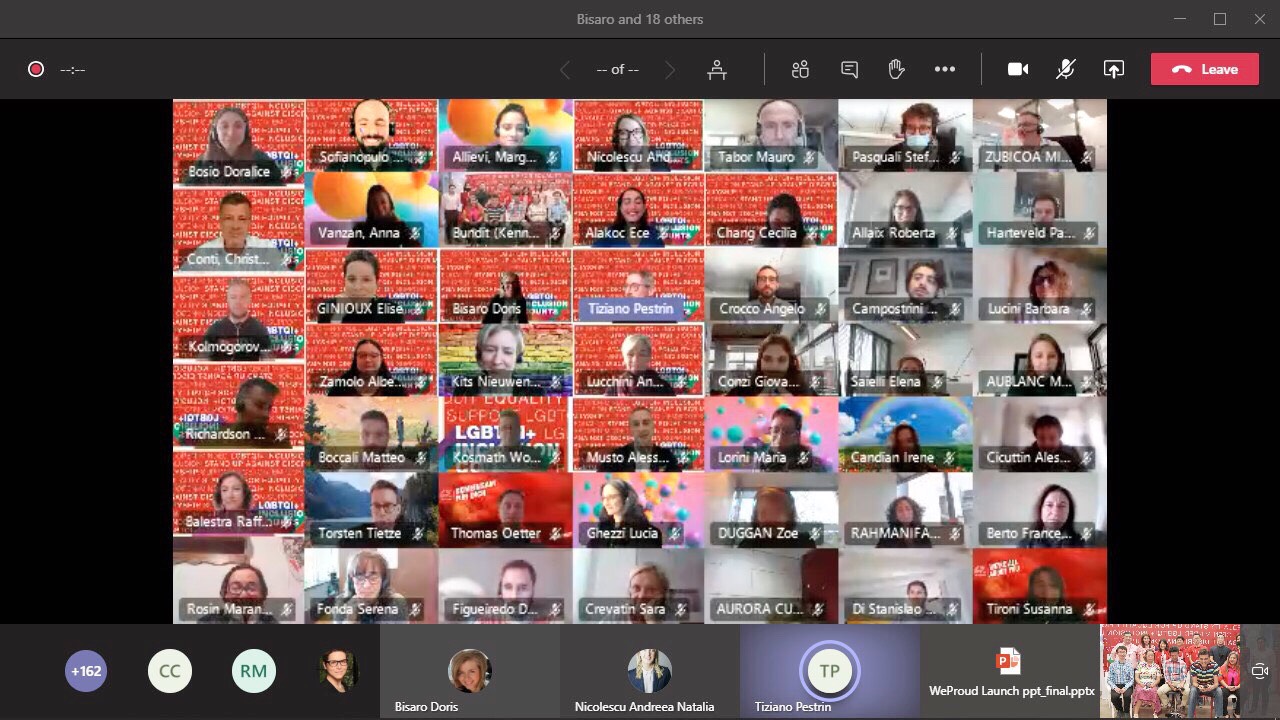Open the meeting chat
The height and width of the screenshot is (720, 1280).
click(849, 69)
